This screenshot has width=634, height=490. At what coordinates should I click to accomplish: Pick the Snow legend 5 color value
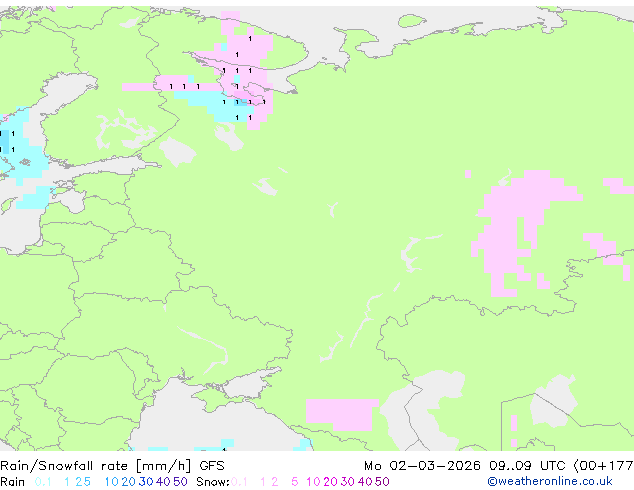click(x=295, y=482)
